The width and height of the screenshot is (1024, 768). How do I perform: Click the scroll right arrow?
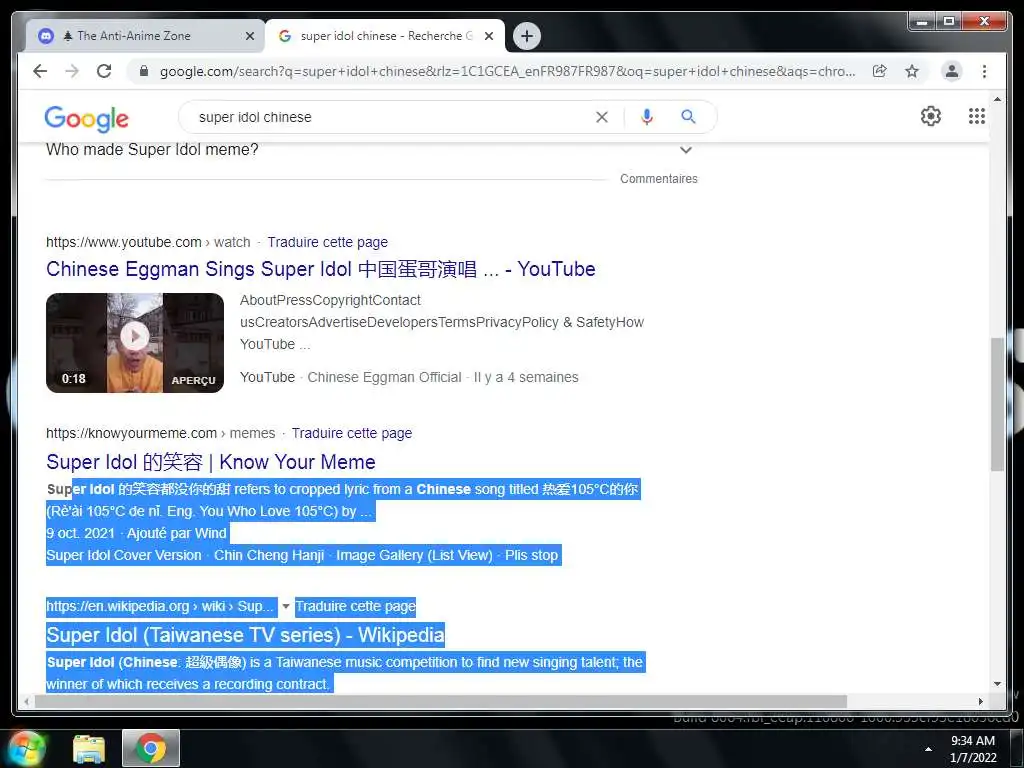click(980, 701)
